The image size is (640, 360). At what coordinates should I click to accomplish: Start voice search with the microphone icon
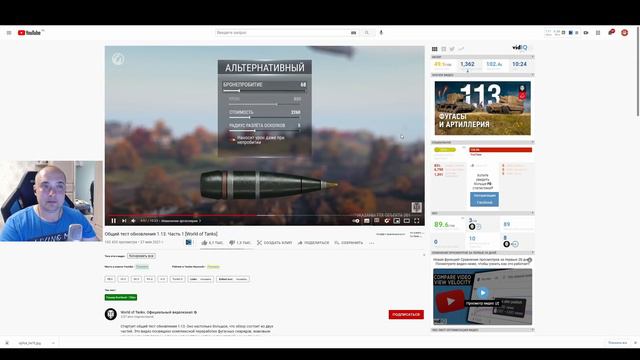click(x=381, y=33)
